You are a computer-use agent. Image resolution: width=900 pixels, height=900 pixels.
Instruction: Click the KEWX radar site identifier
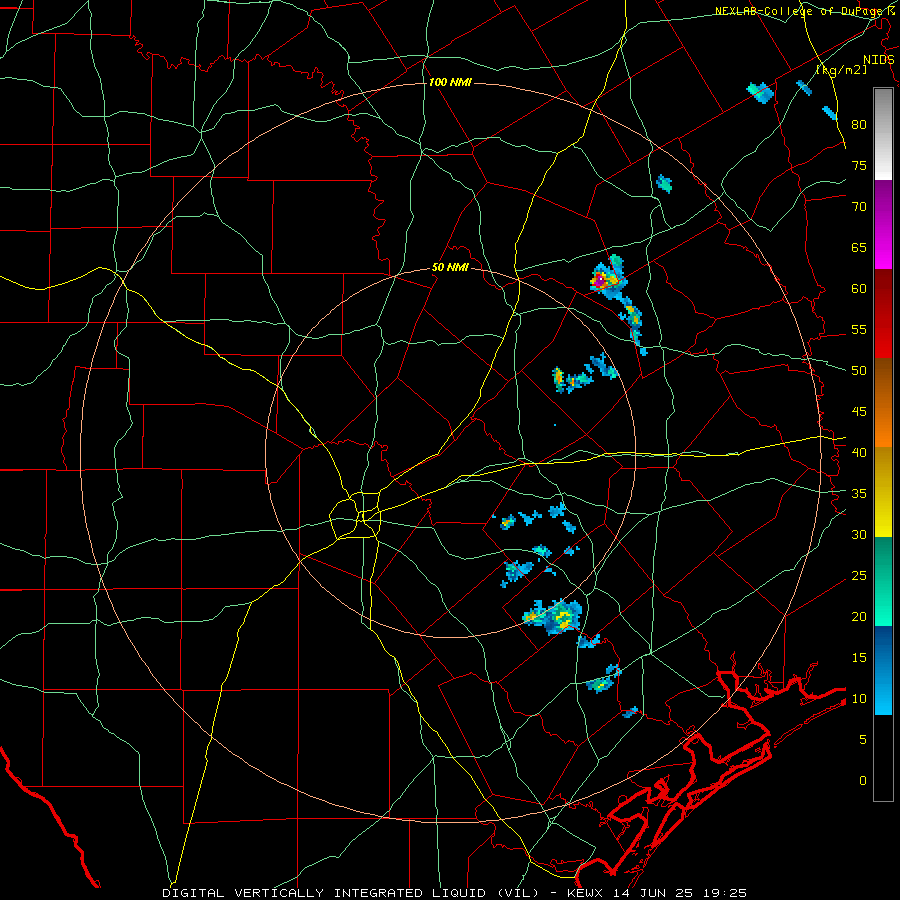tap(587, 893)
